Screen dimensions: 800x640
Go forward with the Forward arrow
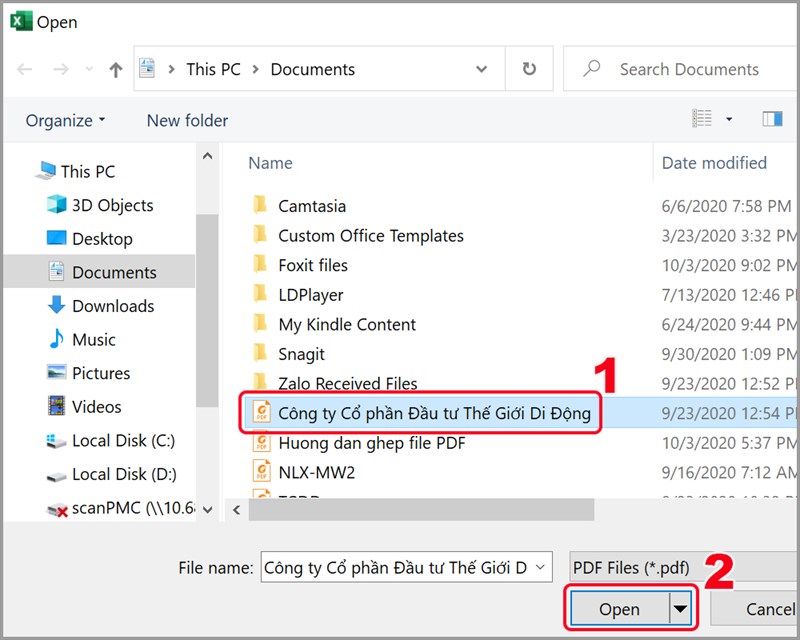[61, 69]
